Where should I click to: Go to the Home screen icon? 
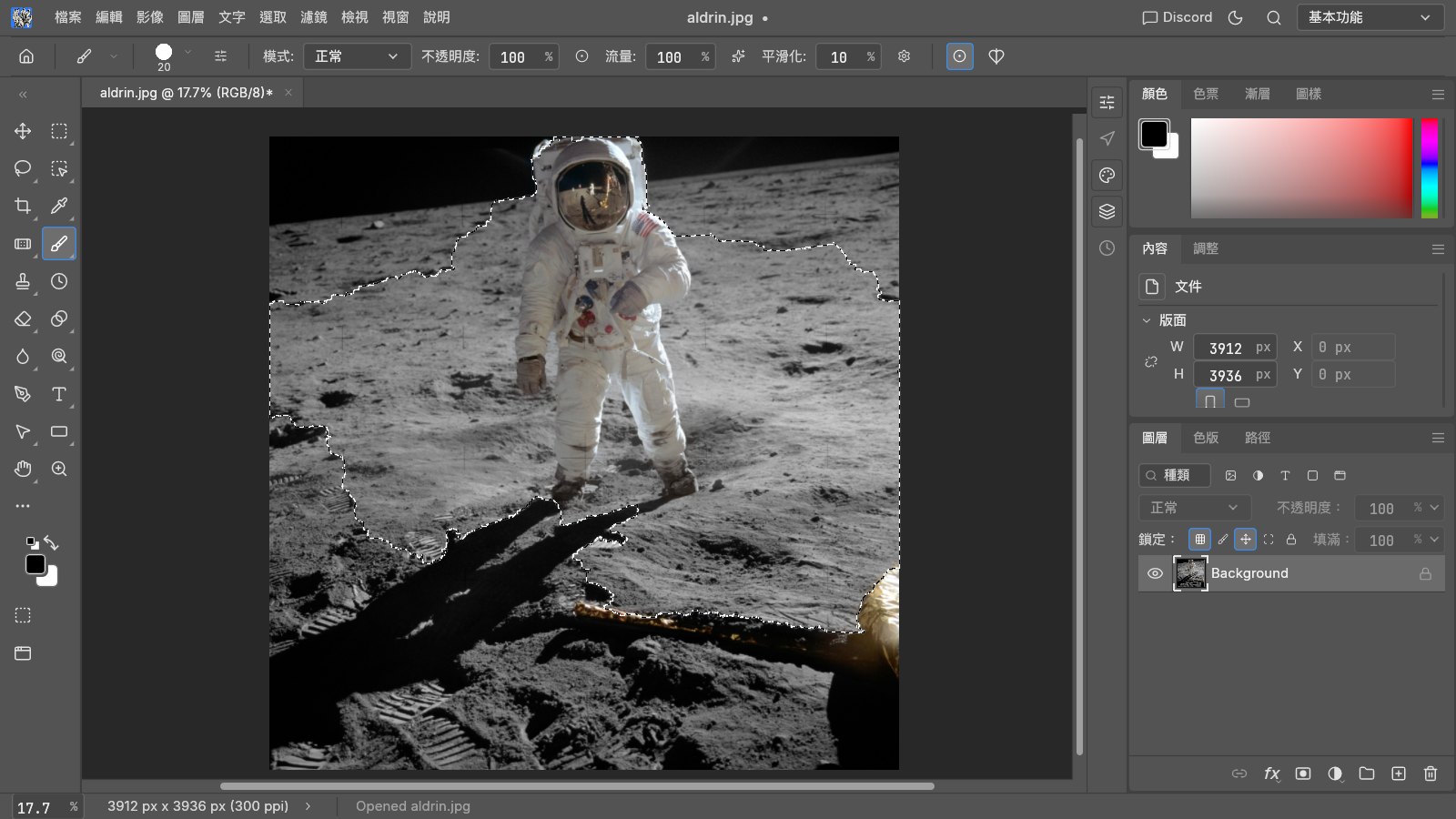click(26, 56)
